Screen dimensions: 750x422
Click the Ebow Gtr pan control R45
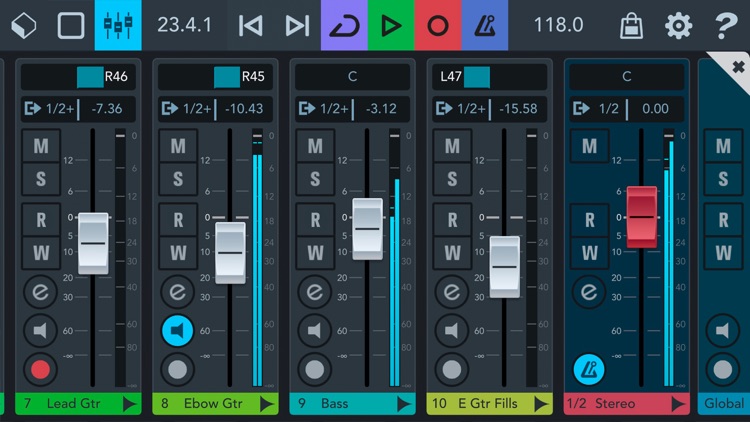click(215, 77)
